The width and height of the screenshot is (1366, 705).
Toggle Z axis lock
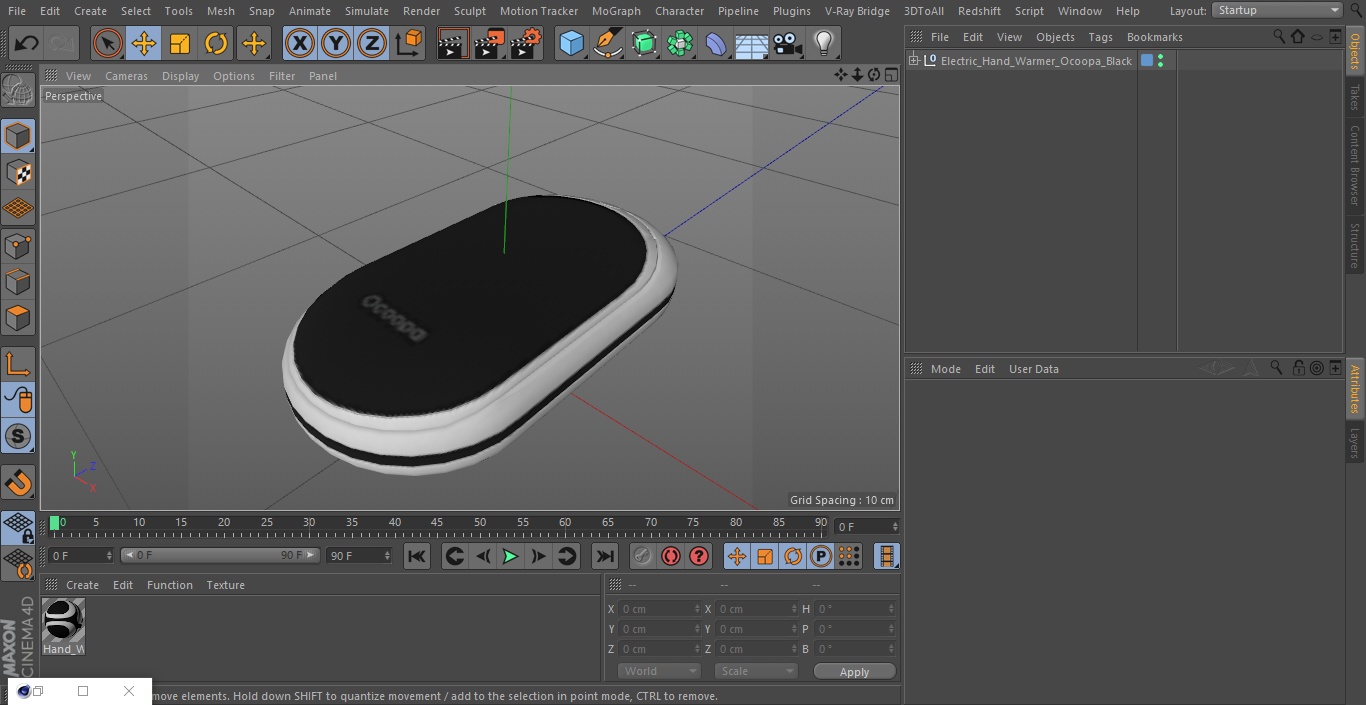[372, 44]
